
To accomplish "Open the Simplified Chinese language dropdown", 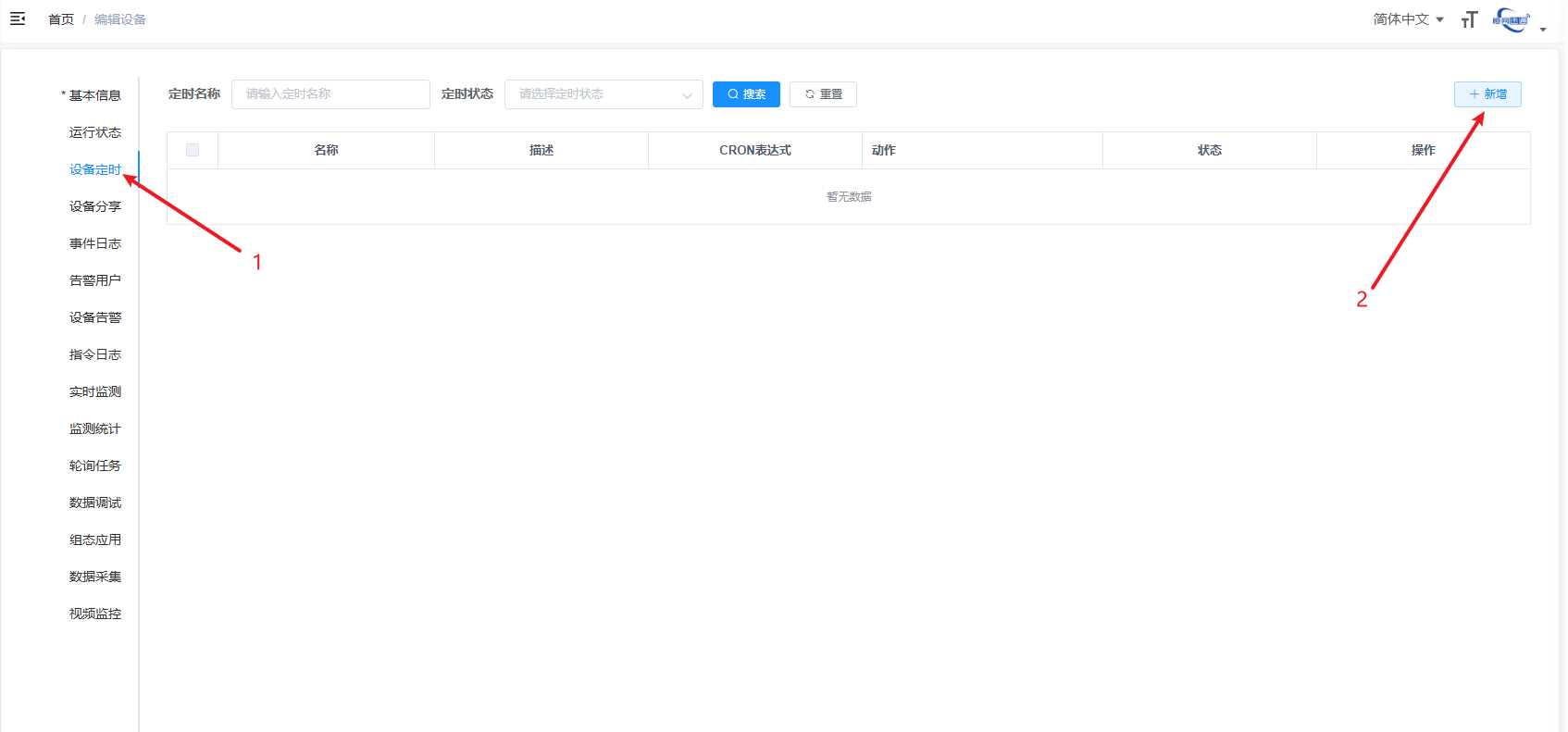I will [1408, 19].
